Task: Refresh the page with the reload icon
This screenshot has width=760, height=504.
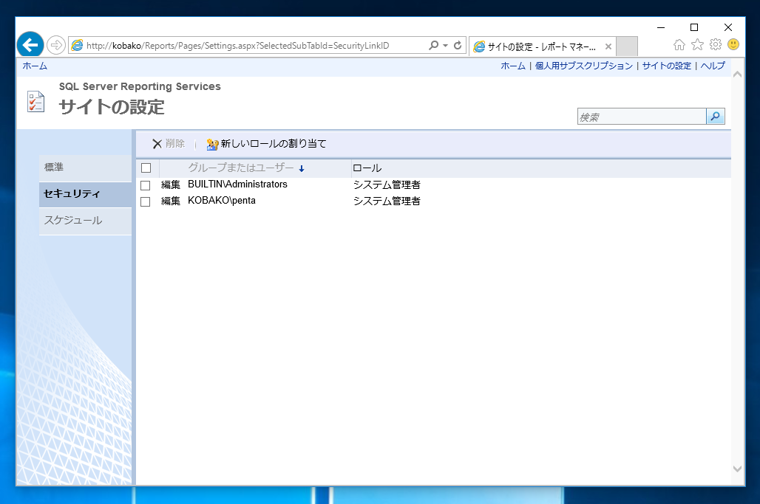Action: (x=457, y=45)
